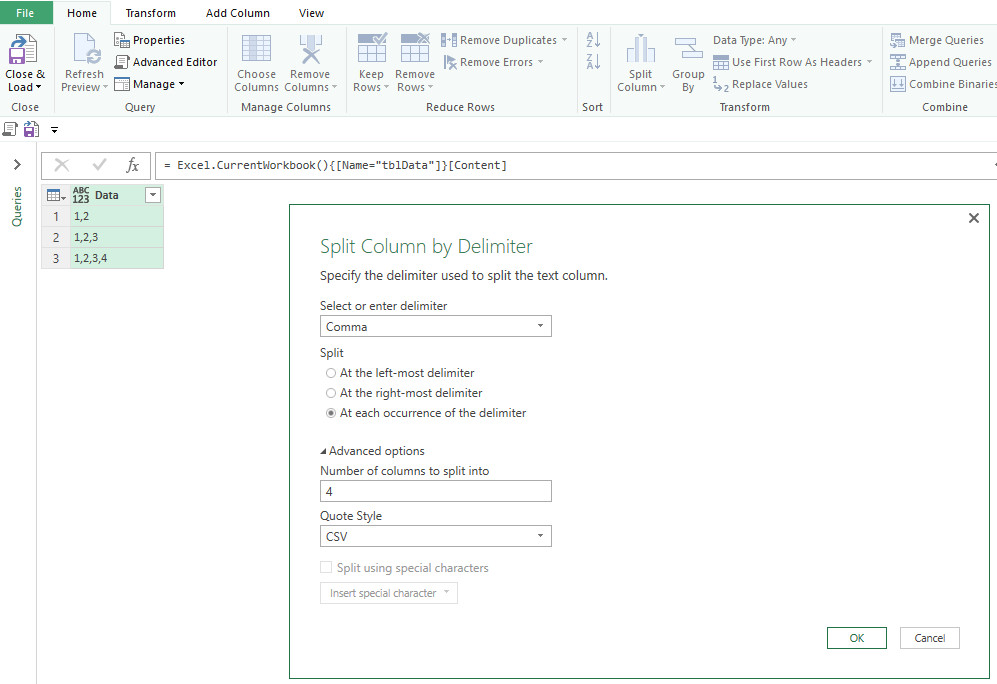Open query Properties
The image size is (997, 684).
[x=149, y=40]
